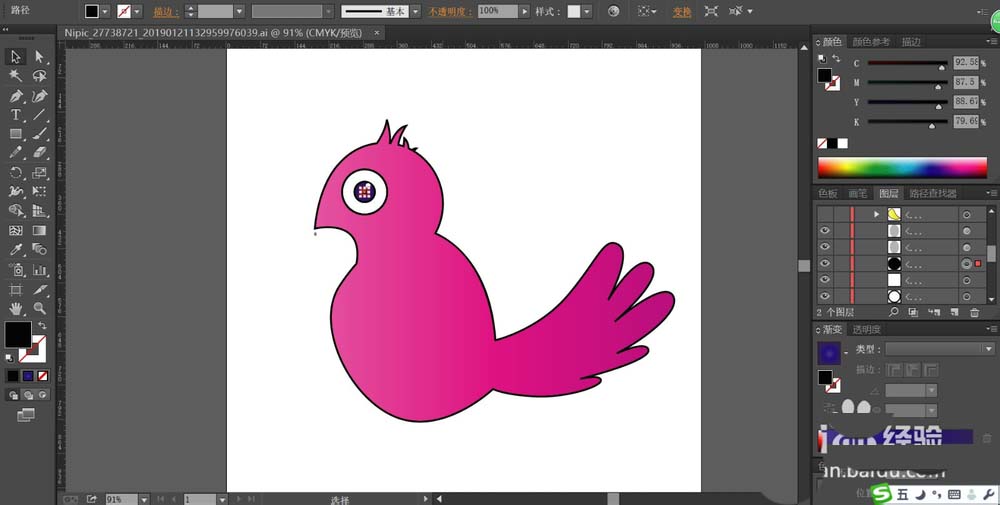
Task: Select the Mesh tool
Action: (x=16, y=230)
